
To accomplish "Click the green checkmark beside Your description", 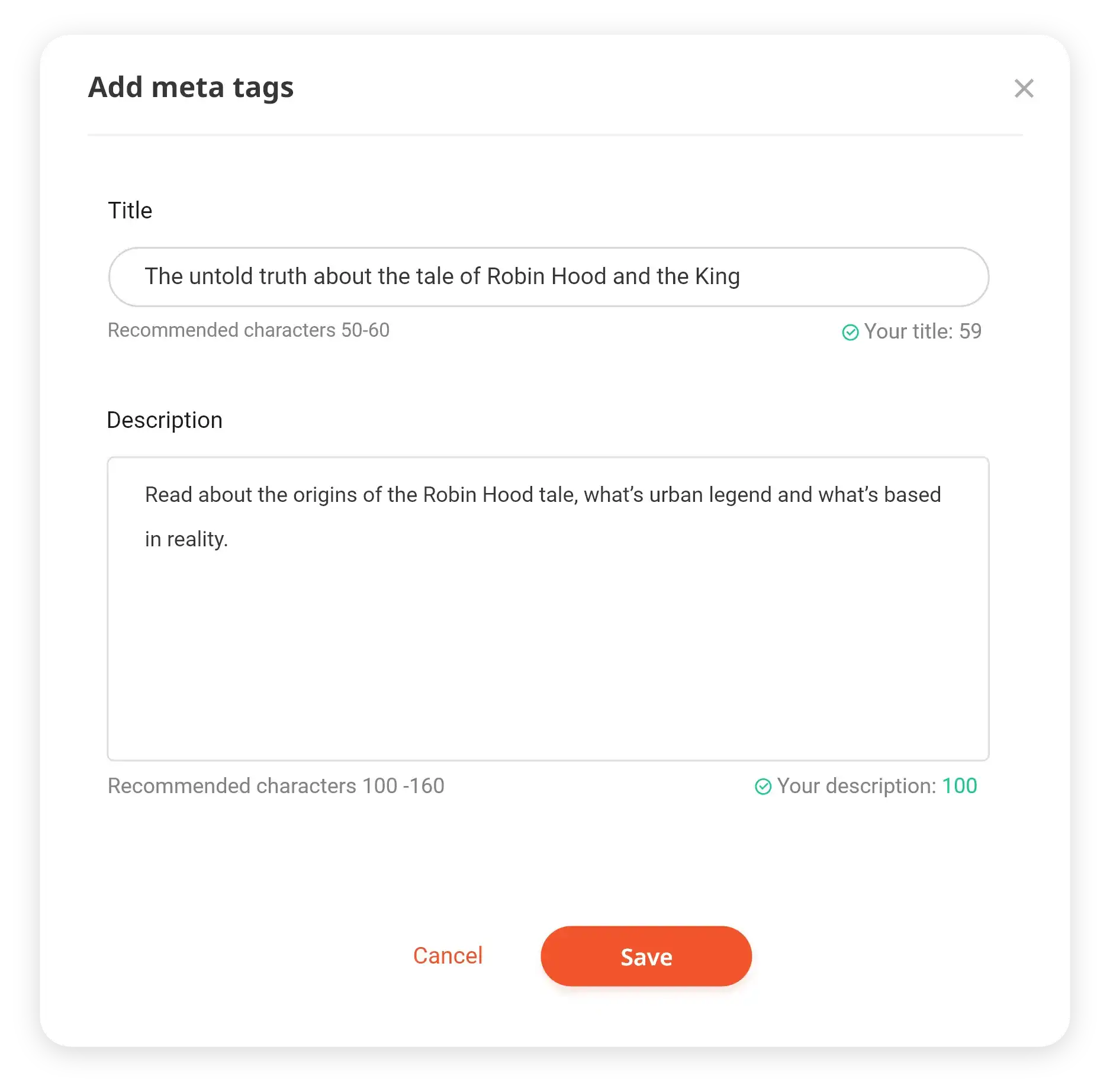I will pyautogui.click(x=763, y=787).
